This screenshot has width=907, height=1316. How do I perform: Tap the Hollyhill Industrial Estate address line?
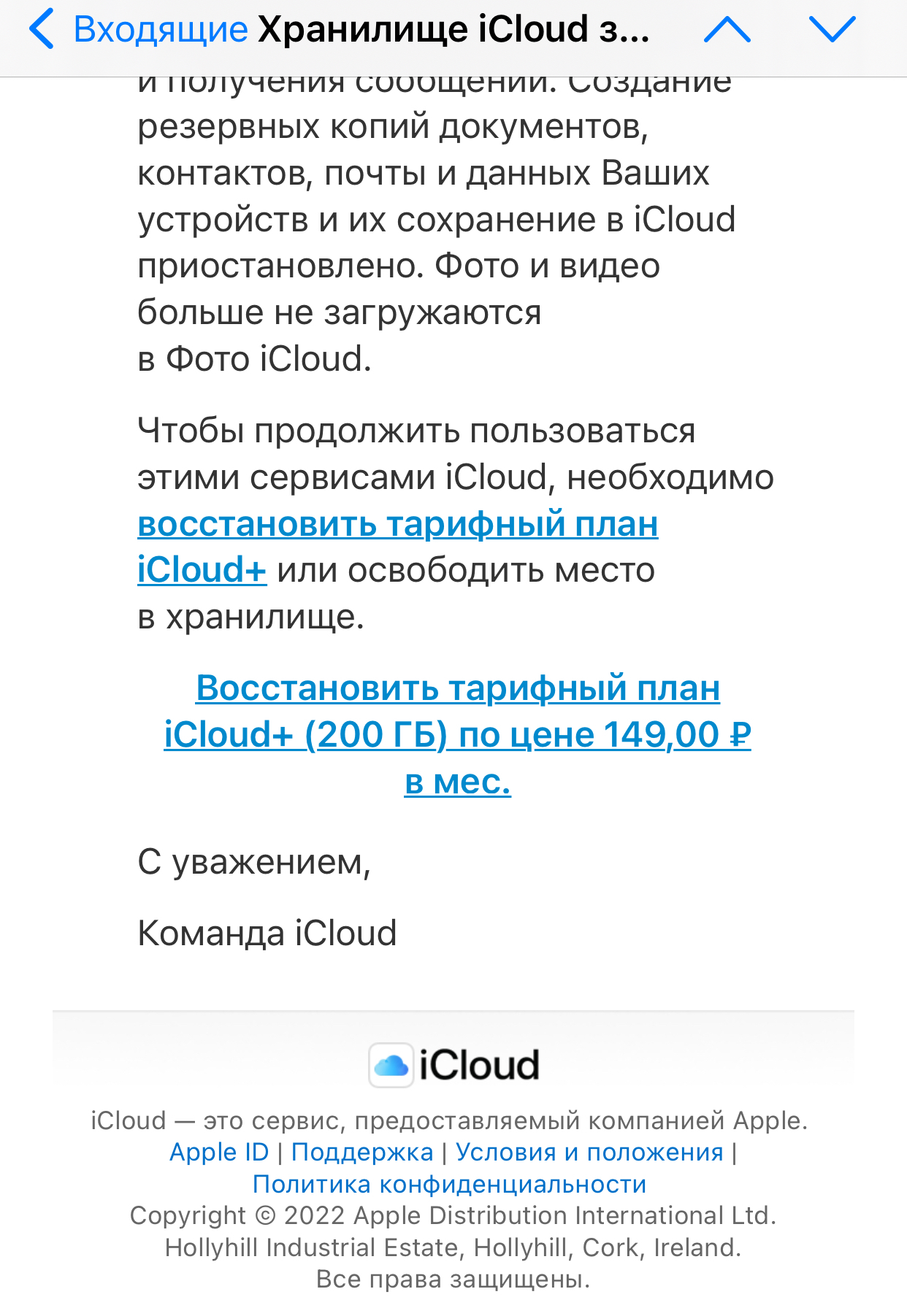click(x=453, y=1247)
